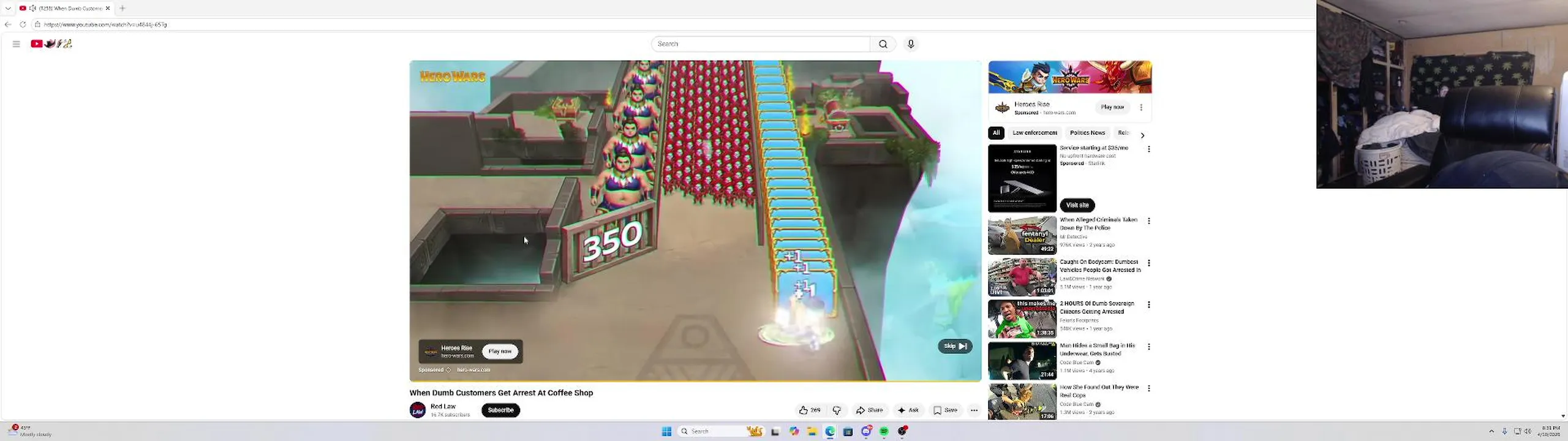The width and height of the screenshot is (1568, 441).
Task: Launch Copilot from the taskbar
Action: [x=794, y=432]
